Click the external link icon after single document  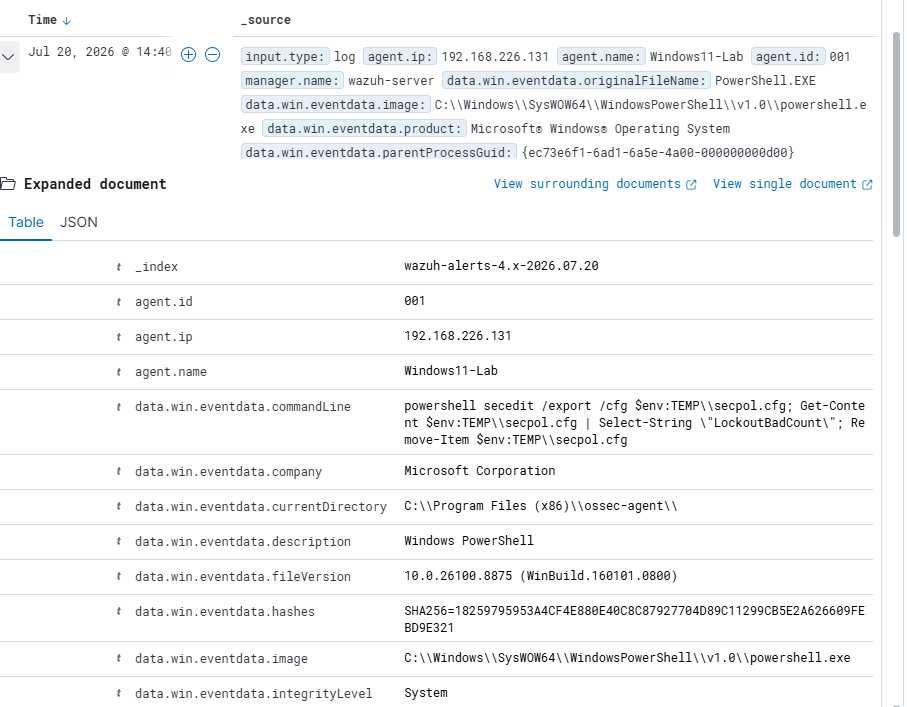pos(867,185)
